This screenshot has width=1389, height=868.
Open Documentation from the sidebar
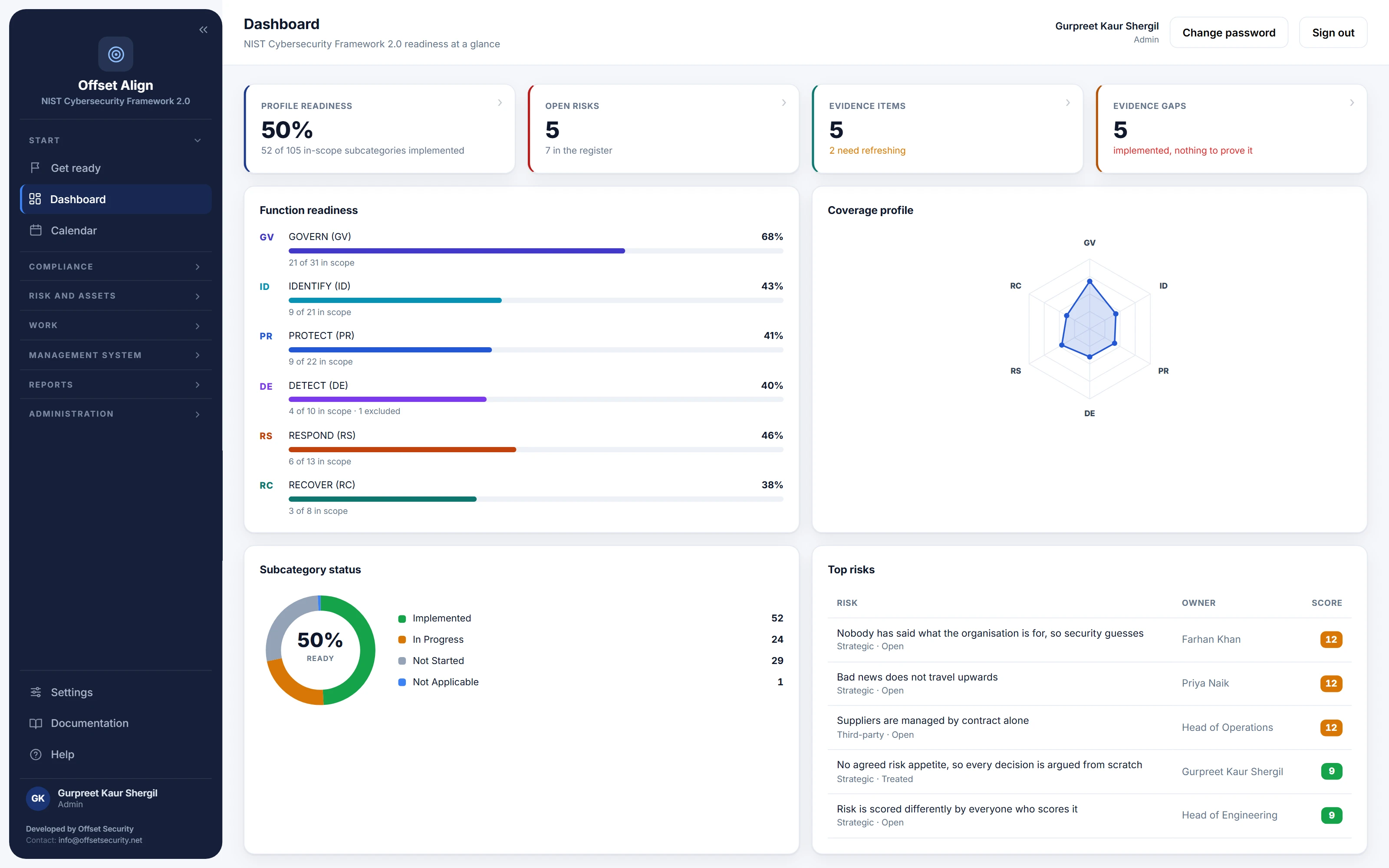115,723
